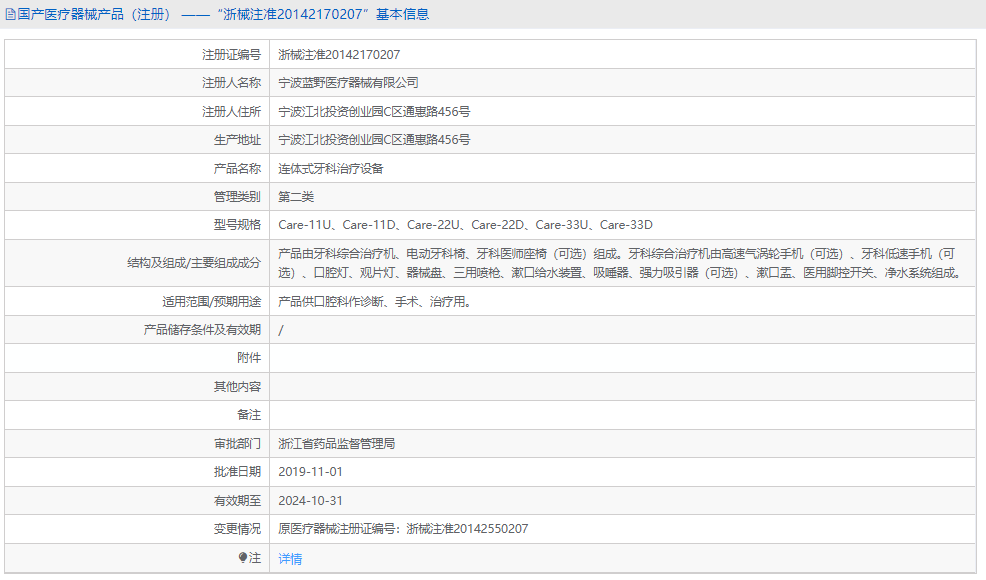The height and width of the screenshot is (580, 986).
Task: Click management category value 第二类
Action: (296, 197)
